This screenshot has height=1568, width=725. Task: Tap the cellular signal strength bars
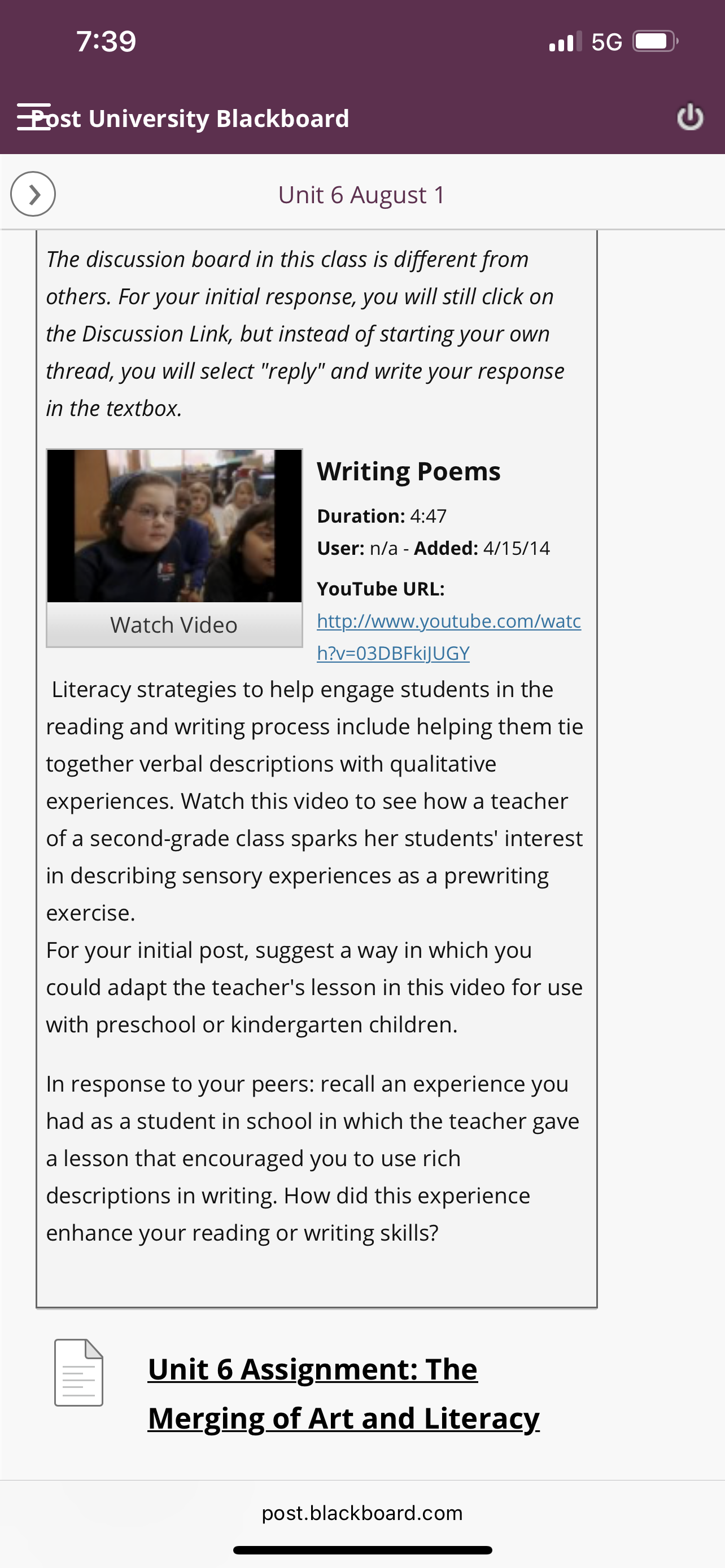pos(565,41)
